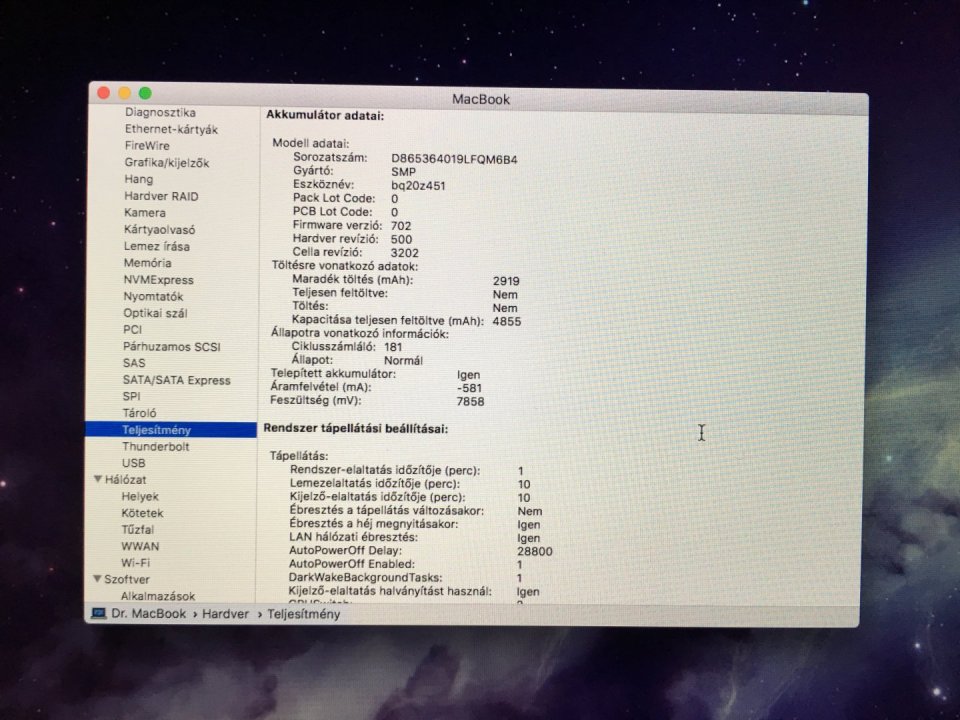The width and height of the screenshot is (960, 720).
Task: Click Hardver revízió value 500
Action: click(x=401, y=239)
